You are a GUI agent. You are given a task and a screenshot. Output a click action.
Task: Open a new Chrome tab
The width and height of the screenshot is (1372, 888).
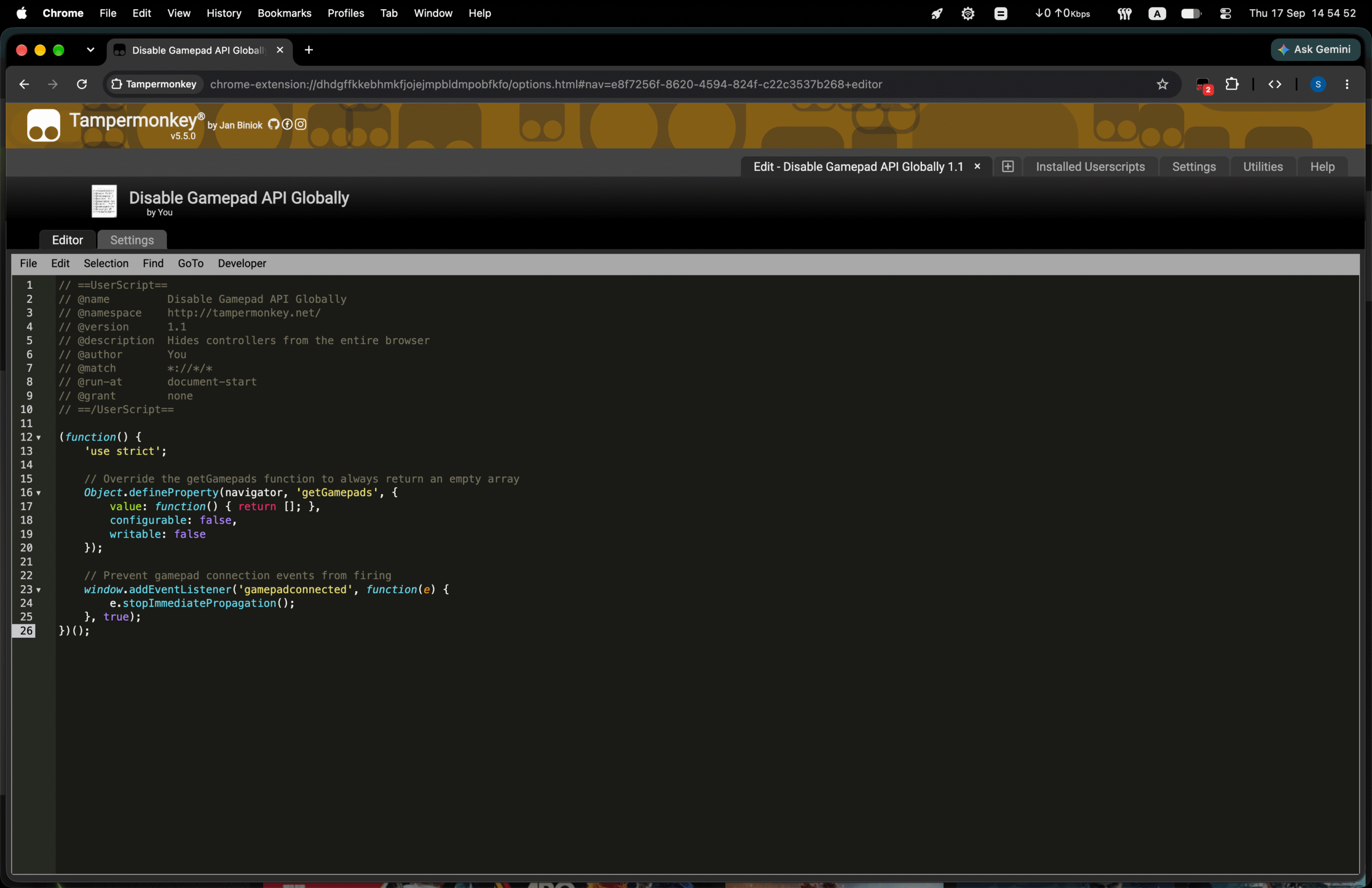click(x=309, y=50)
